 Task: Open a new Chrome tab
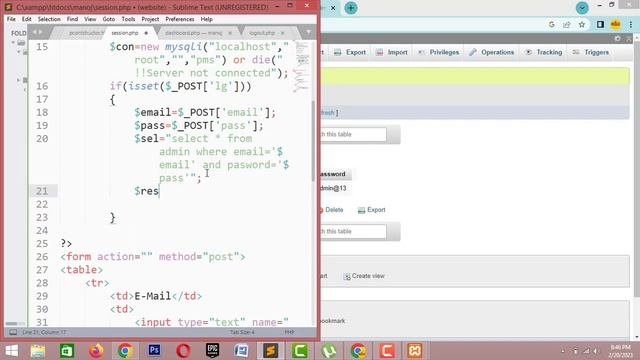351,8
